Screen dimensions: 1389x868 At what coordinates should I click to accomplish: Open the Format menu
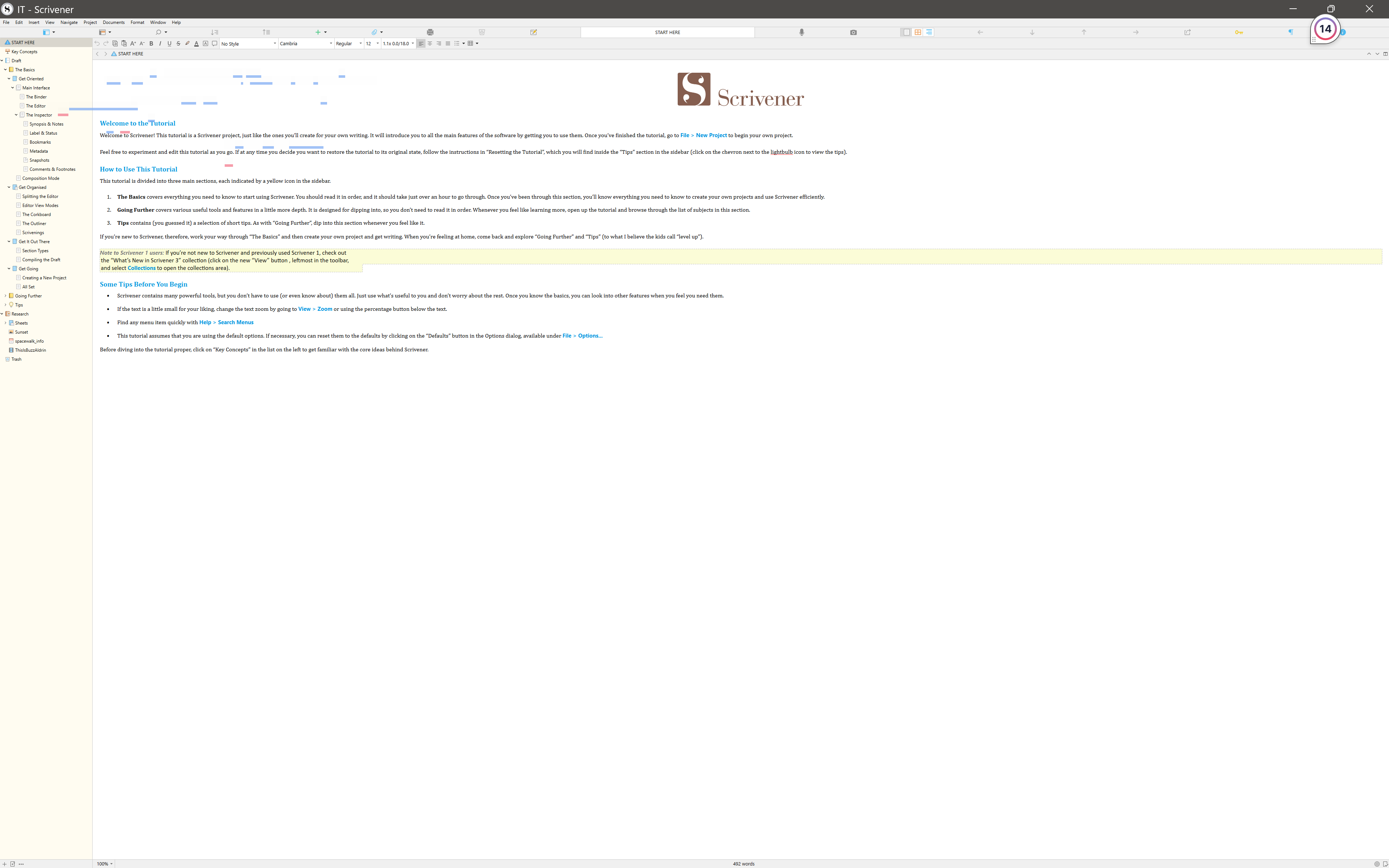pos(137,22)
